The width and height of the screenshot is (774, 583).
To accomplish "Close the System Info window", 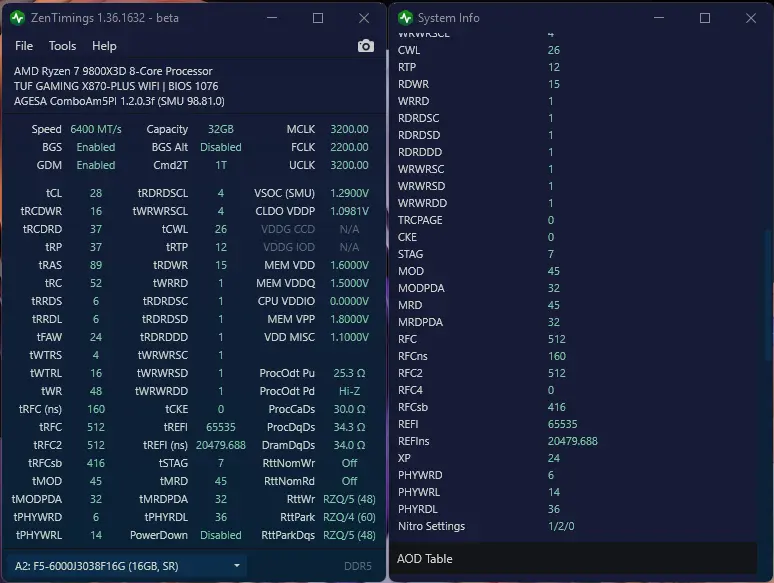I will coord(751,18).
